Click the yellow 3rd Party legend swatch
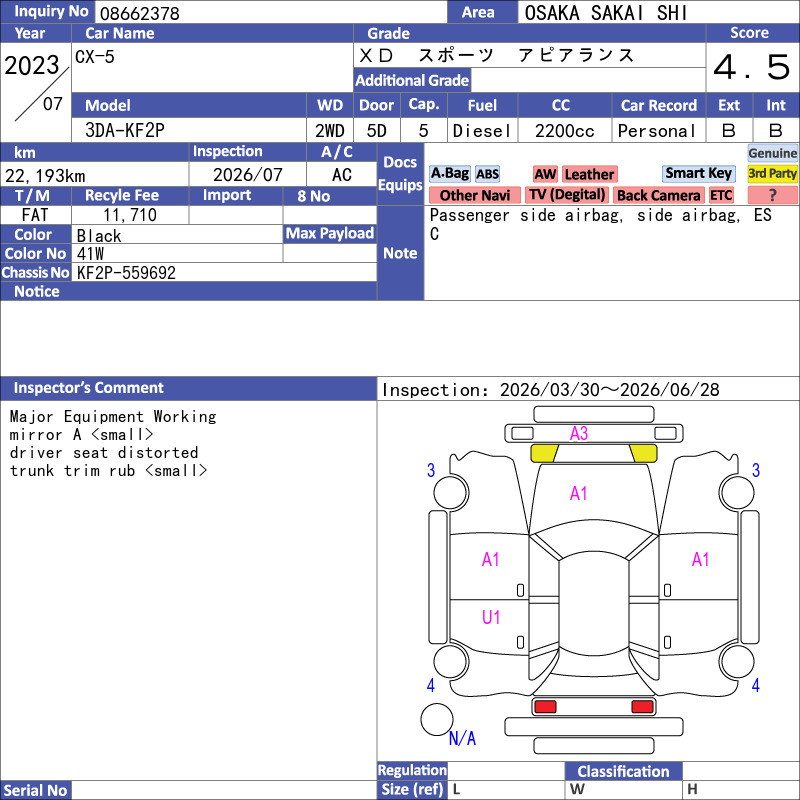 click(772, 174)
